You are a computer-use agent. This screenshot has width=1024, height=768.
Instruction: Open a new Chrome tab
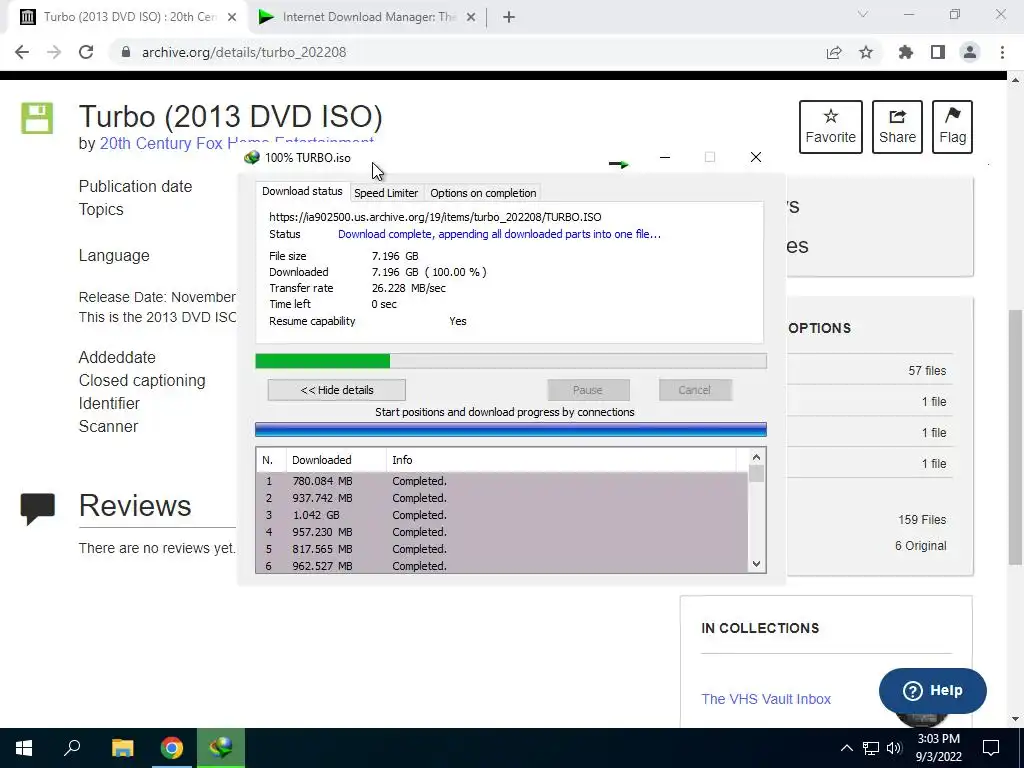point(509,17)
